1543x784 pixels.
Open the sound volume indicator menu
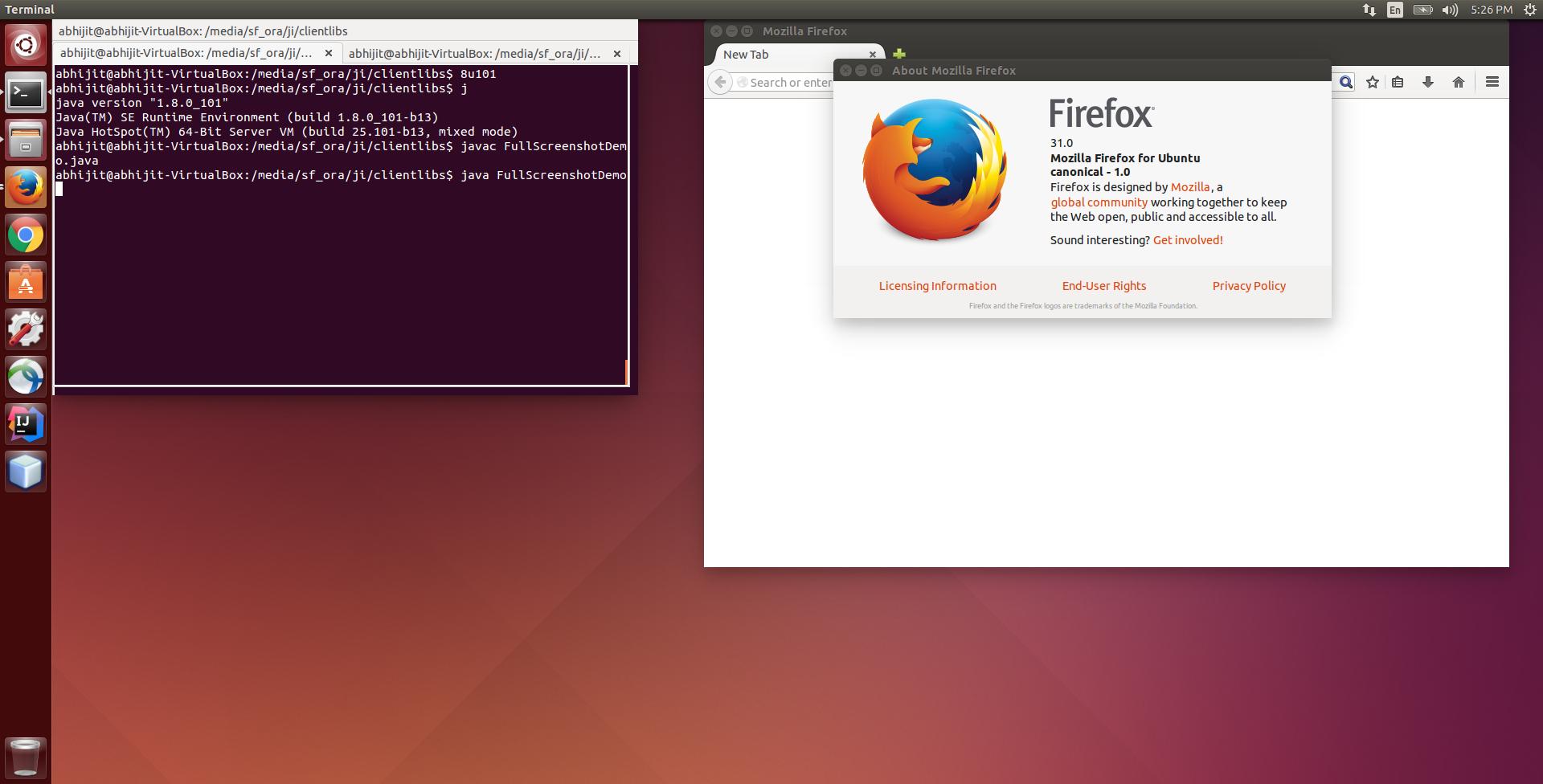(1450, 10)
